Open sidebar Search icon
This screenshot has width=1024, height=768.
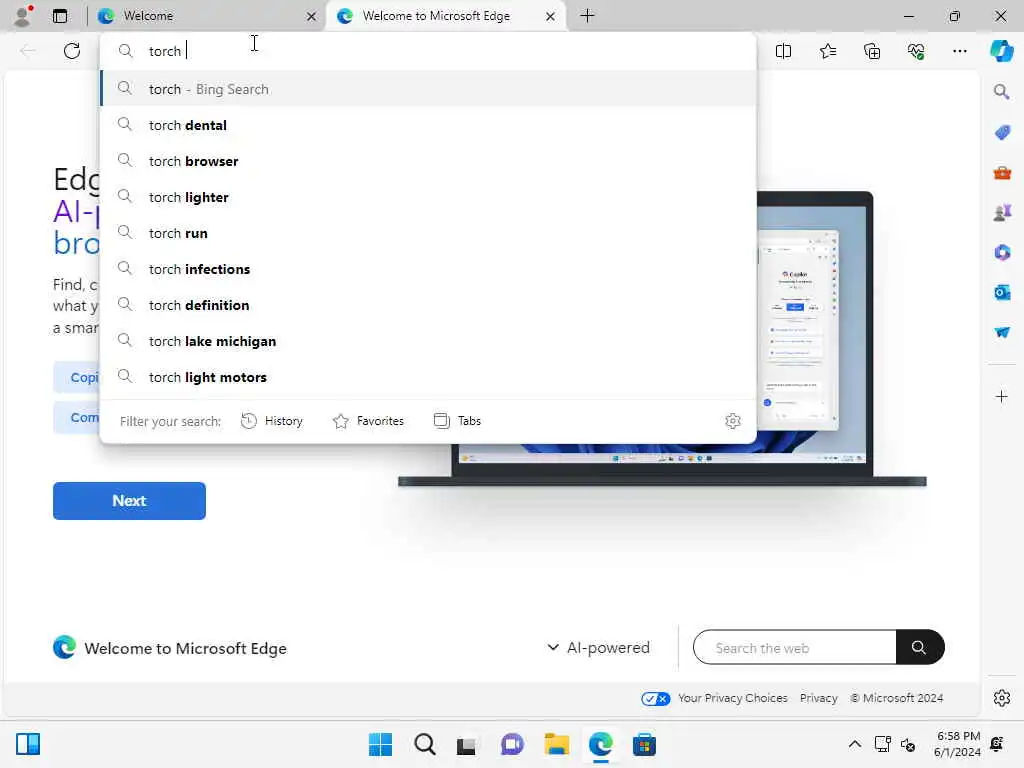pyautogui.click(x=1001, y=92)
